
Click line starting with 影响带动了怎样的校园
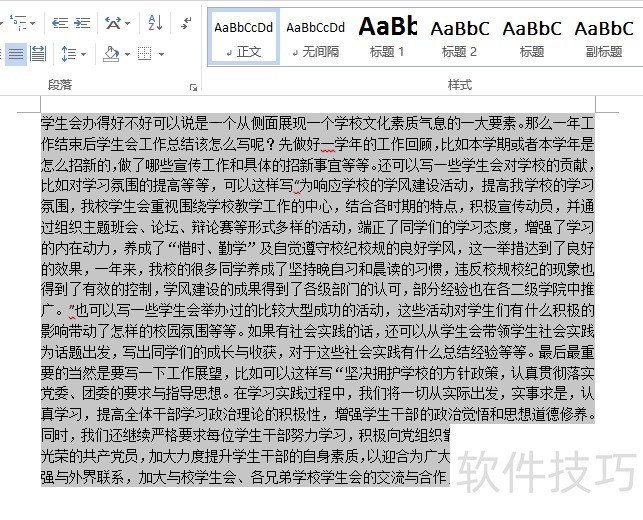pos(317,331)
